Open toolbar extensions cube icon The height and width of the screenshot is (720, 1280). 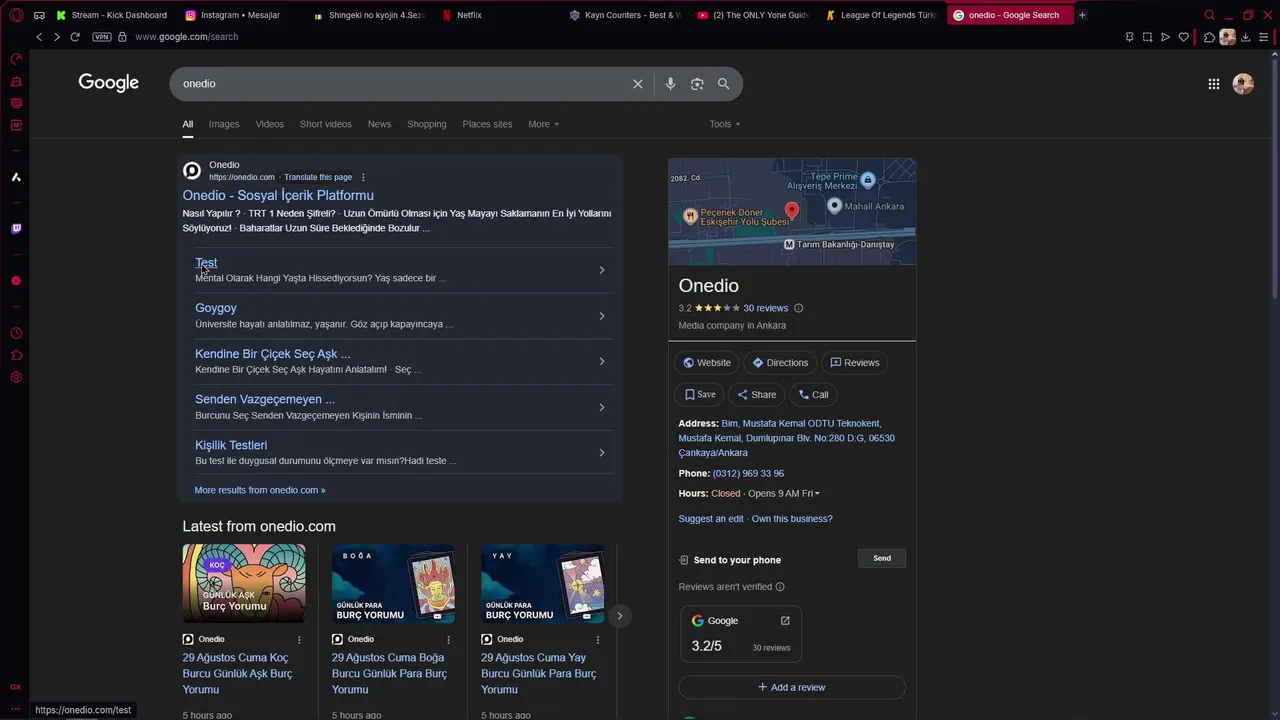1209,37
